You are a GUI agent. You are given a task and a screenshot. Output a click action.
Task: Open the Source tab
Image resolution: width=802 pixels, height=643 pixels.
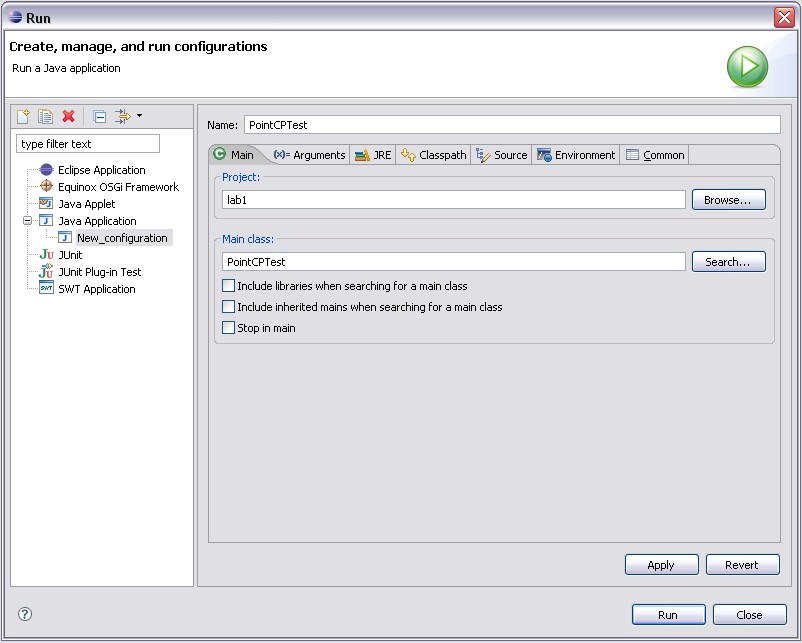[502, 155]
